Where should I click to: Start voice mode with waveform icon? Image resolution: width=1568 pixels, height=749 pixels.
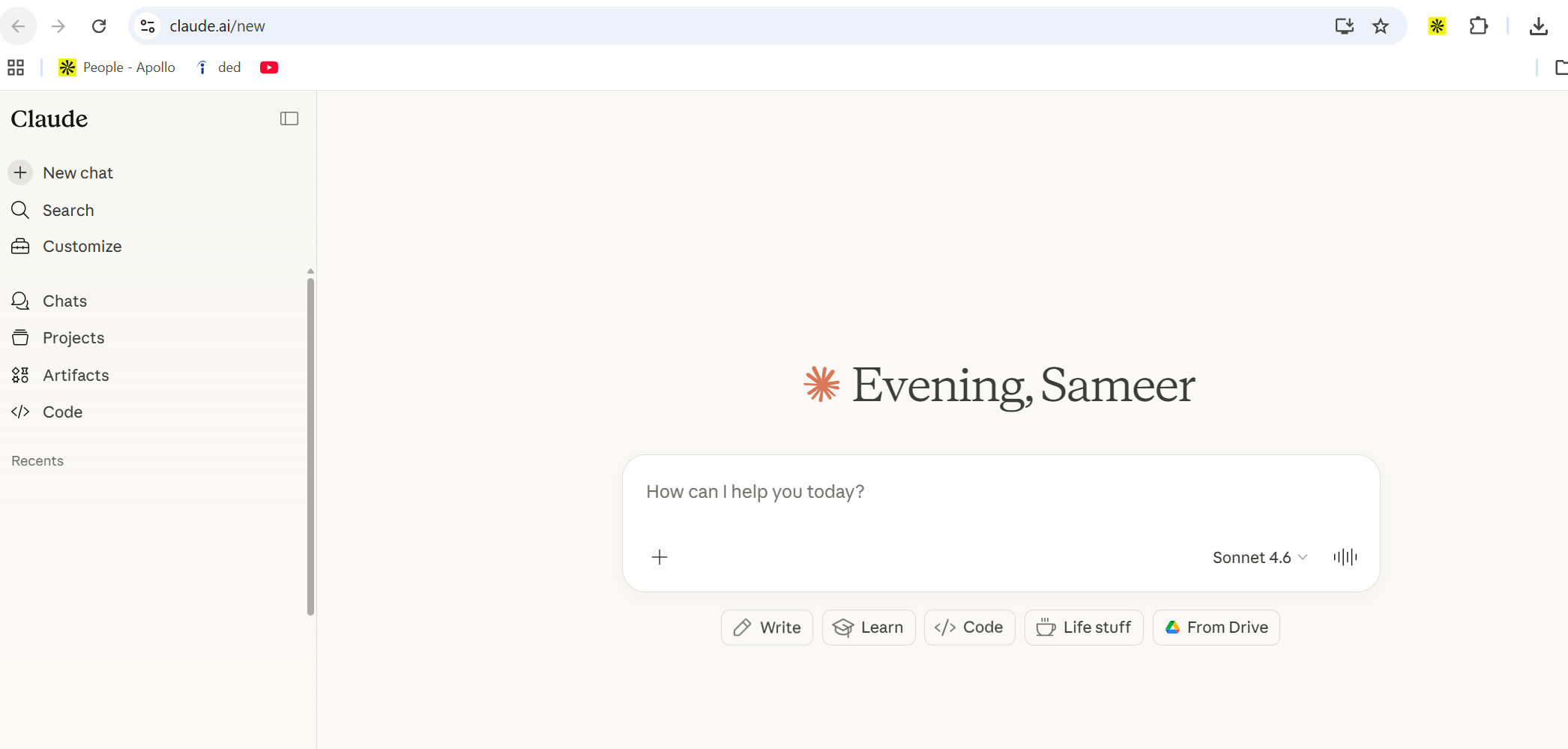[x=1345, y=557]
